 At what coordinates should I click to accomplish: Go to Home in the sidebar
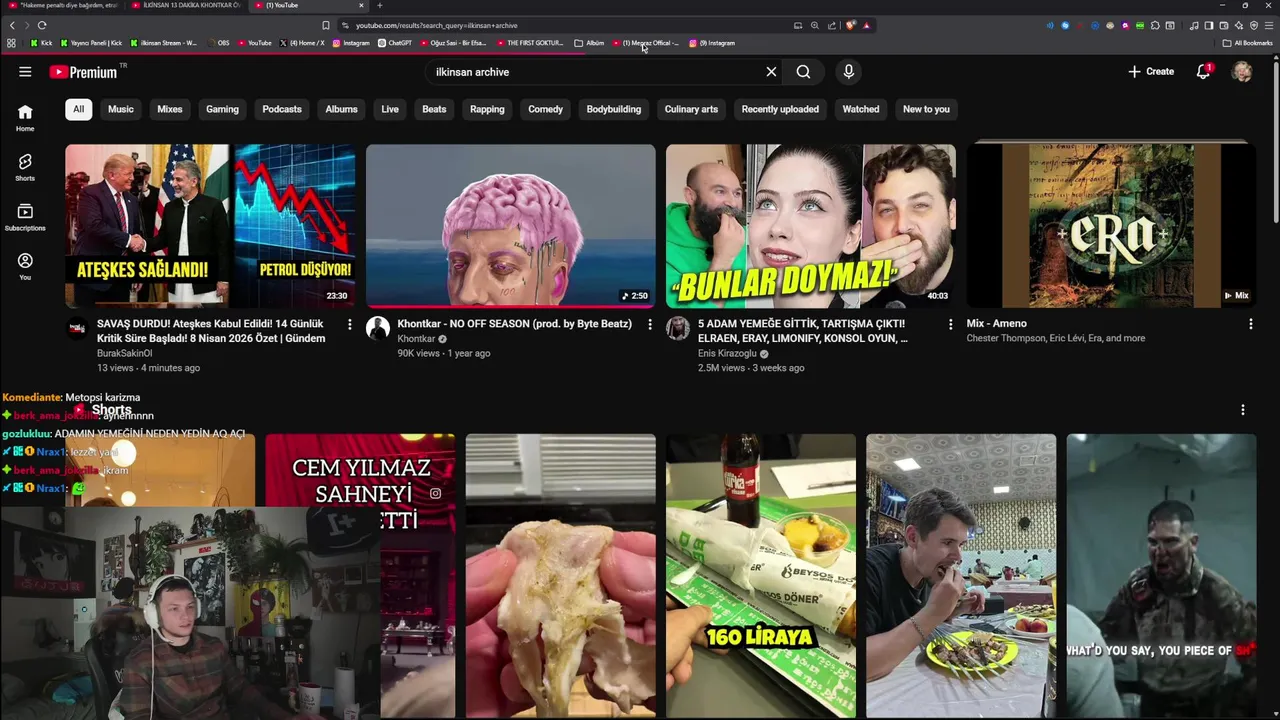pyautogui.click(x=25, y=118)
